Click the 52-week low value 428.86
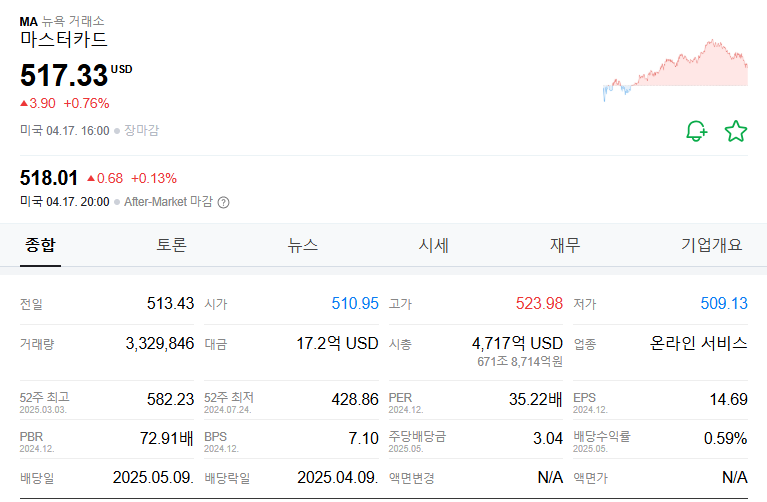Viewport: 767px width, 502px height. 355,399
